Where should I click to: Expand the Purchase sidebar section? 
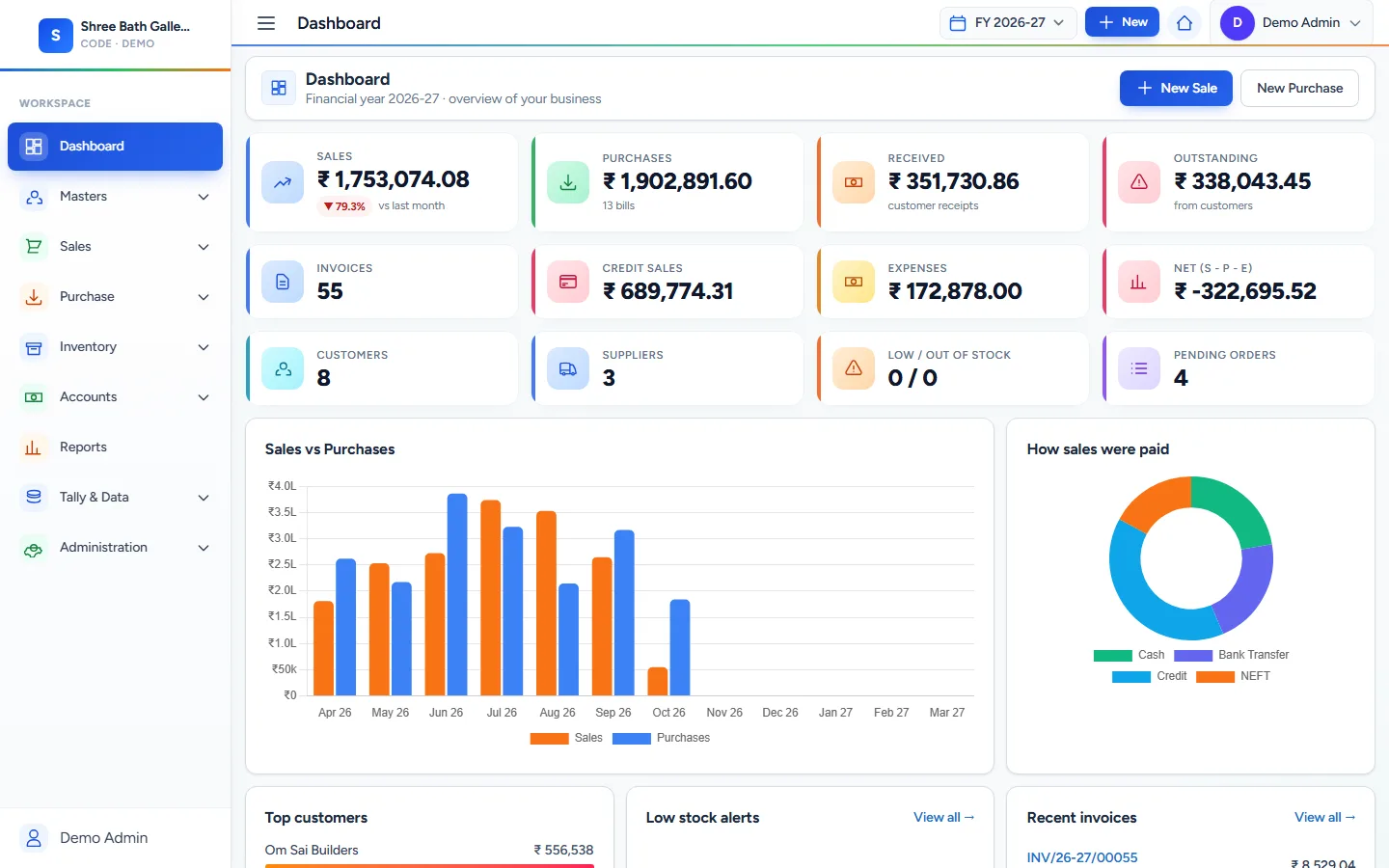point(115,297)
